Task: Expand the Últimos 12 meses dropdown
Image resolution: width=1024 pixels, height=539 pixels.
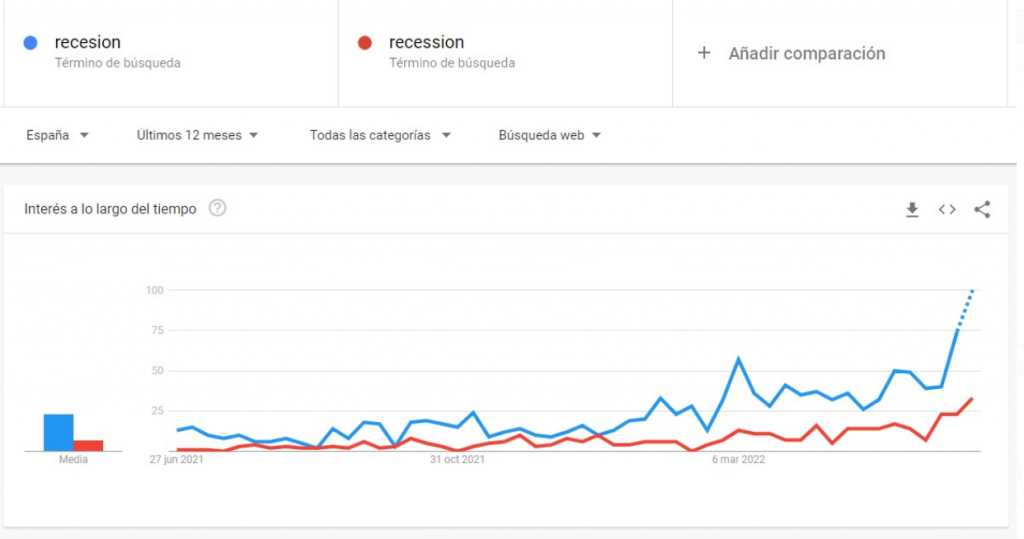Action: pos(198,135)
